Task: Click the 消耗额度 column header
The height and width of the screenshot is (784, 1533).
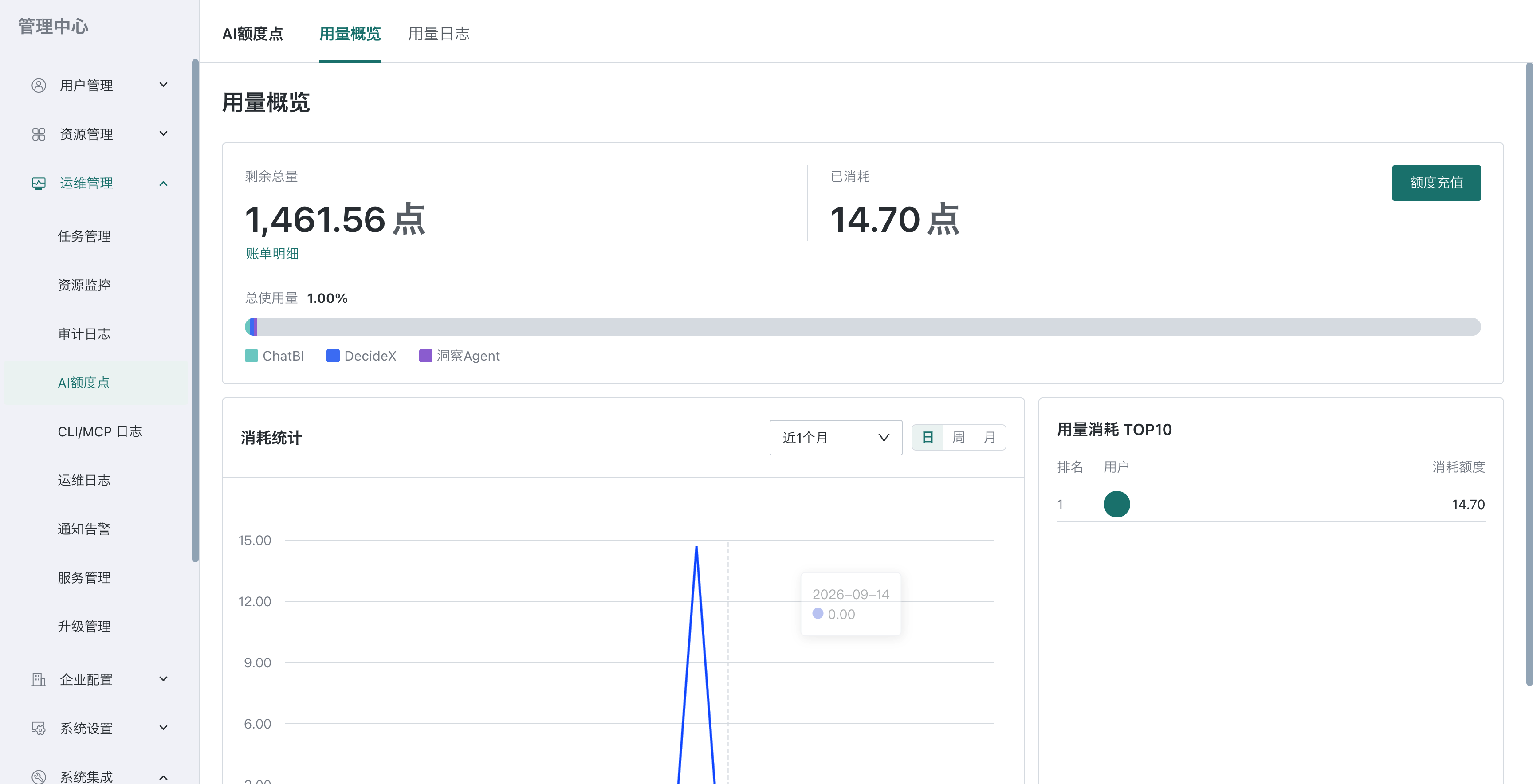Action: click(1458, 467)
